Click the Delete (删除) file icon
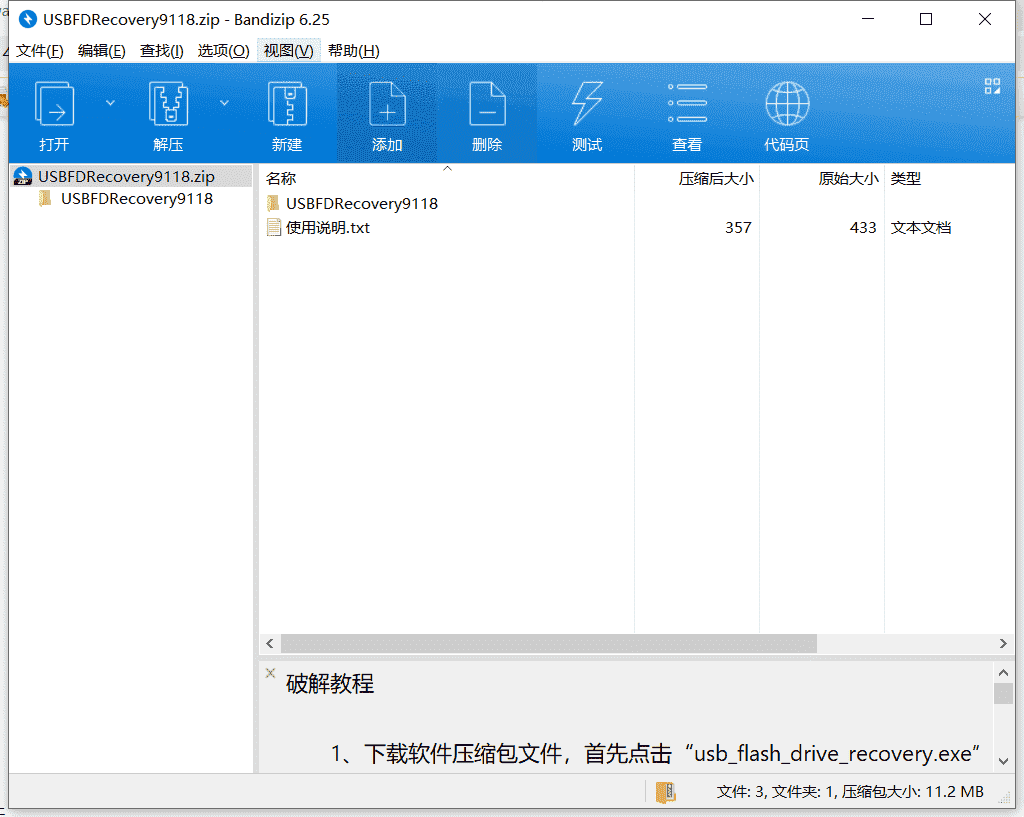The height and width of the screenshot is (817, 1024). (487, 104)
